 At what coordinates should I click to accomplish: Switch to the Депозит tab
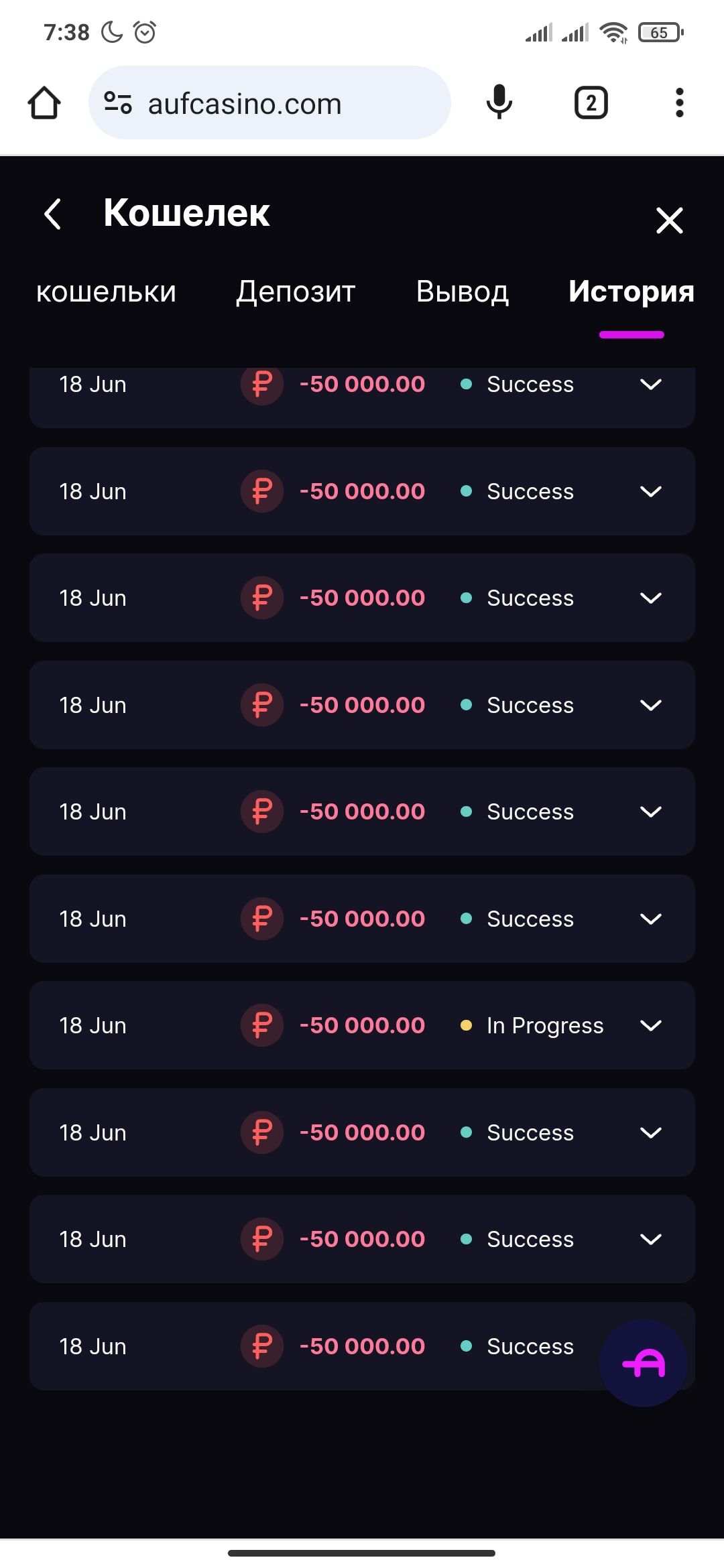[x=296, y=292]
